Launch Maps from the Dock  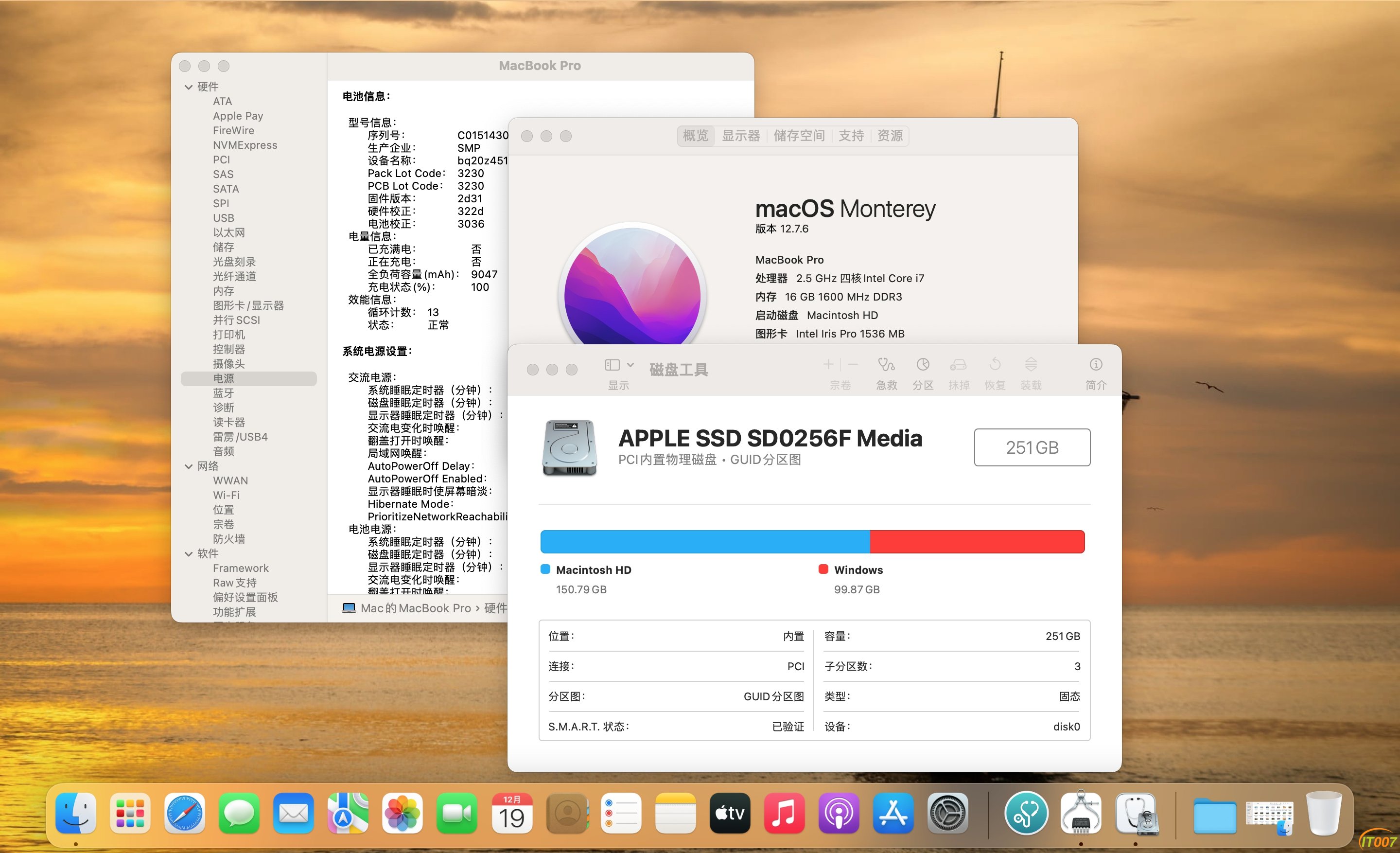point(348,813)
